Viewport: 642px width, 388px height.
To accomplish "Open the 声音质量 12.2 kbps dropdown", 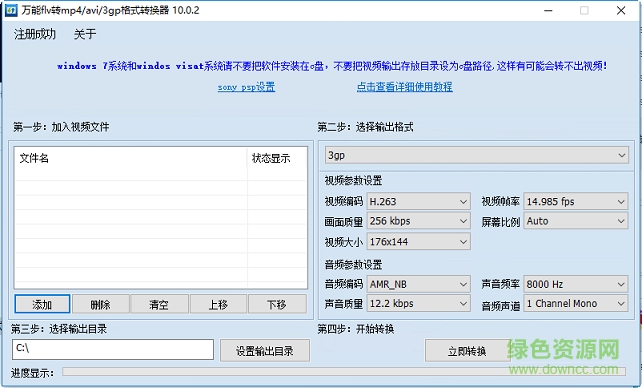I will point(418,303).
